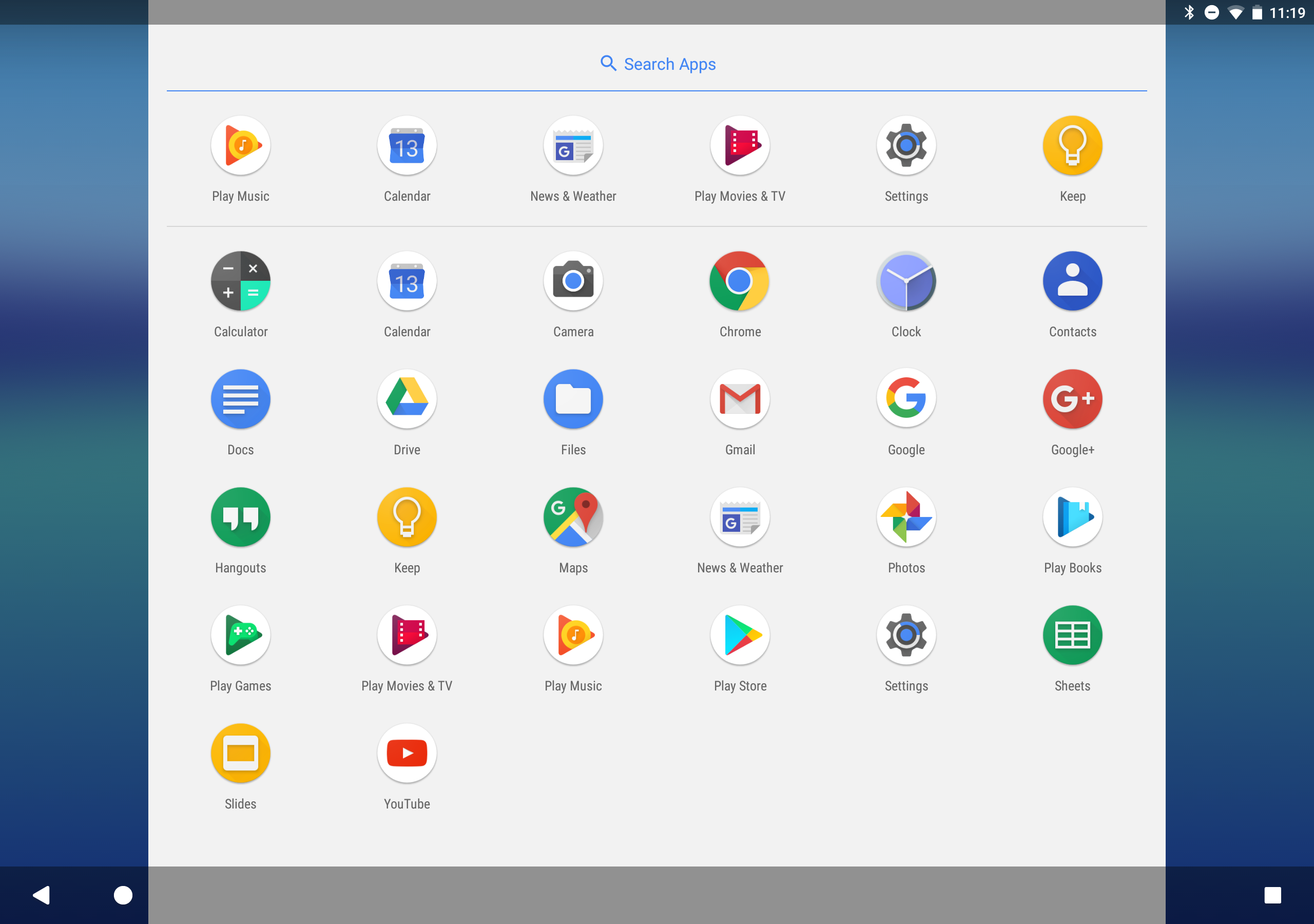This screenshot has height=924, width=1314.
Task: Launch Play Movies & TV
Action: click(407, 635)
